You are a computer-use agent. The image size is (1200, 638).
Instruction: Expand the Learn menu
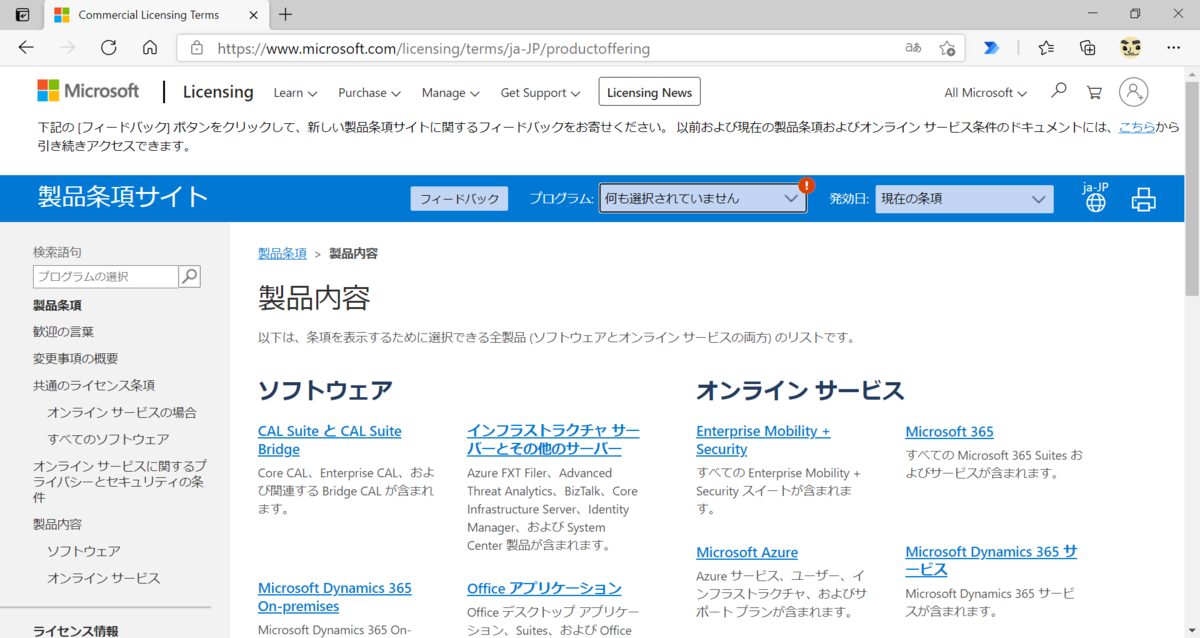(295, 93)
